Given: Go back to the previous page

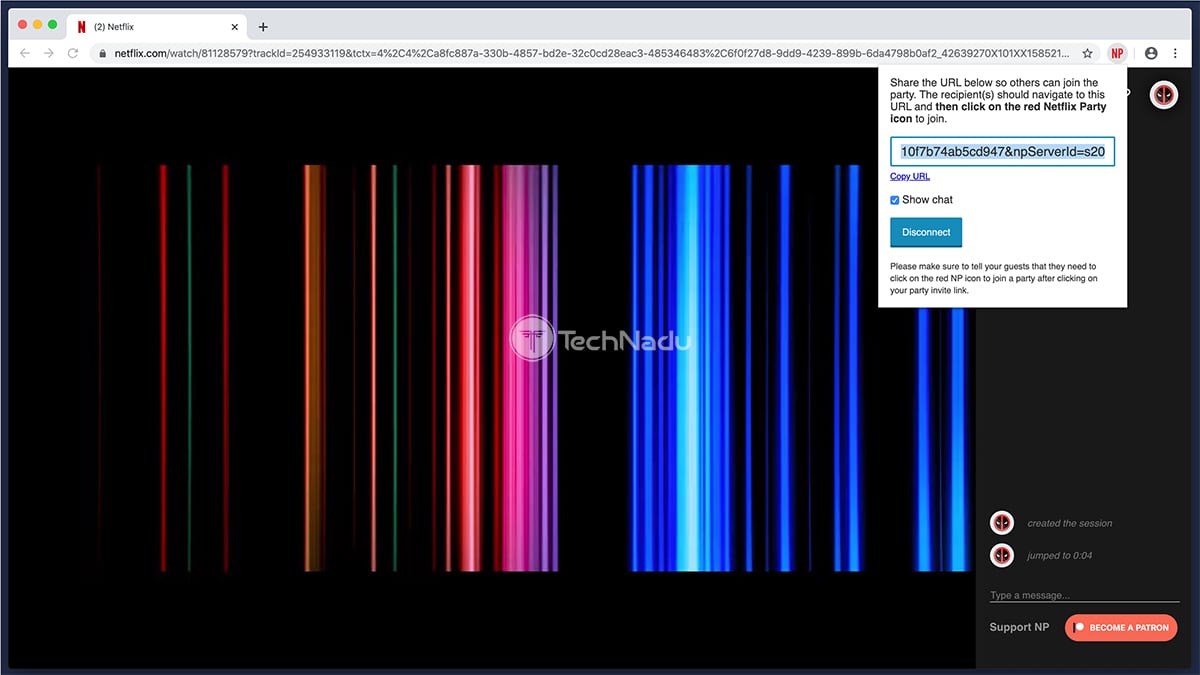Looking at the screenshot, I should point(25,53).
